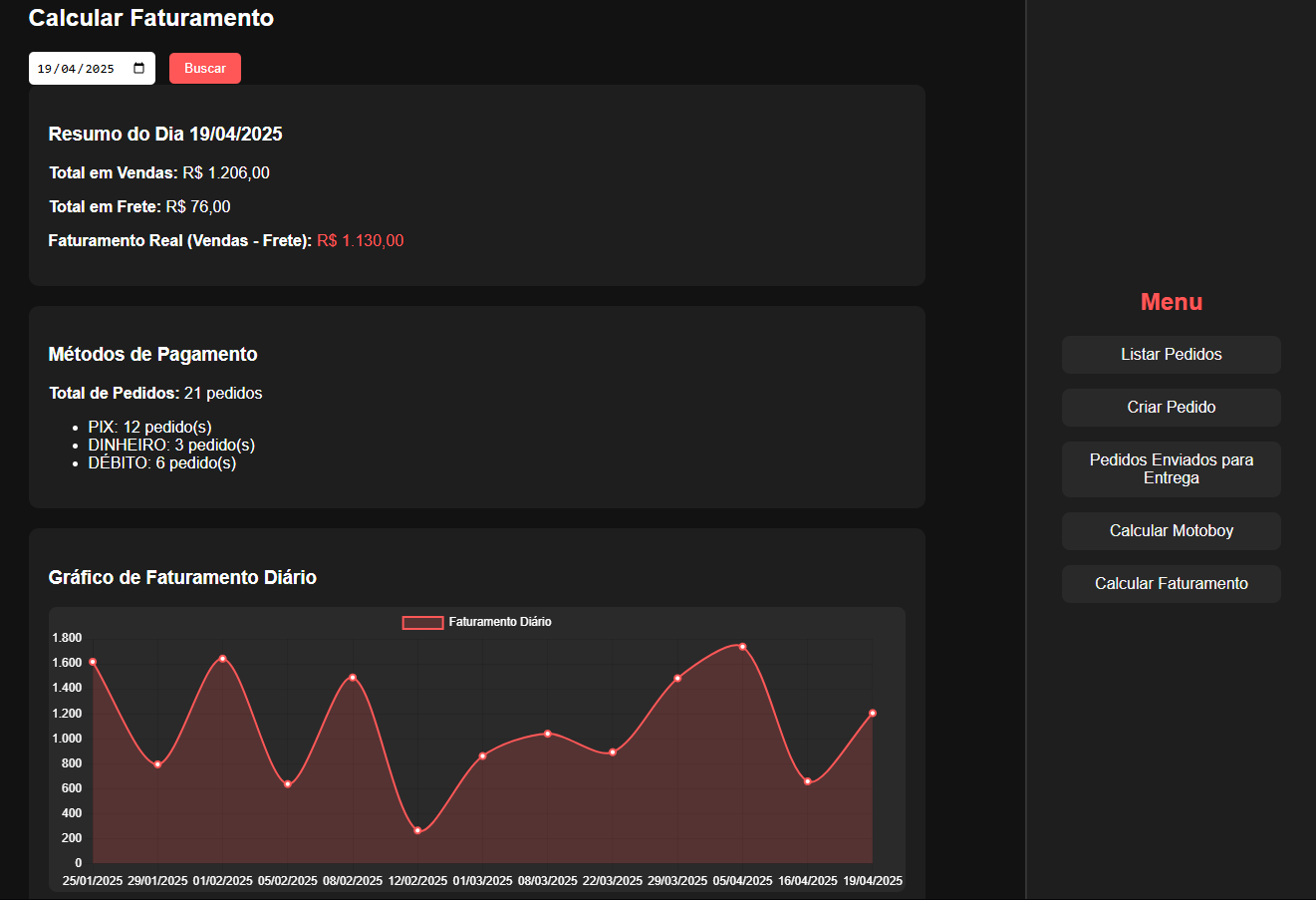The height and width of the screenshot is (900, 1316).
Task: Toggle the Faturamento Diário legend label
Action: [x=499, y=622]
